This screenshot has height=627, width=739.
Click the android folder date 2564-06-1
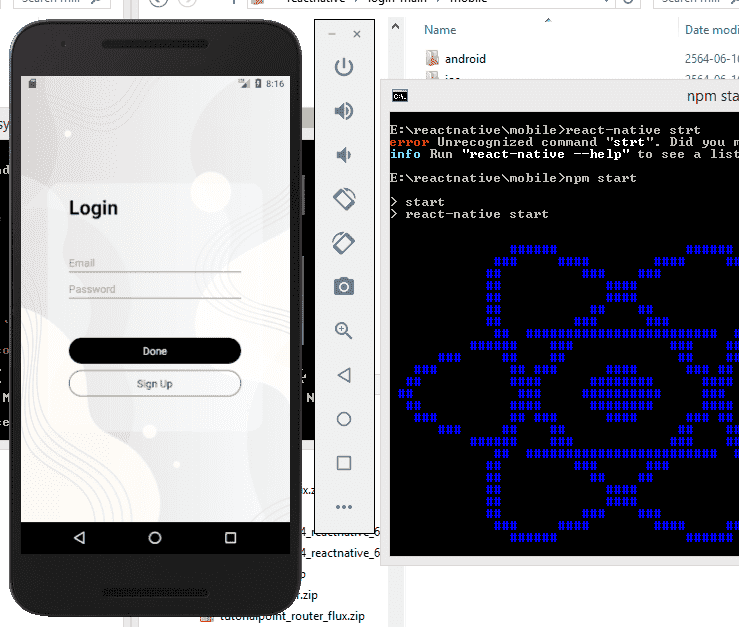pos(712,58)
